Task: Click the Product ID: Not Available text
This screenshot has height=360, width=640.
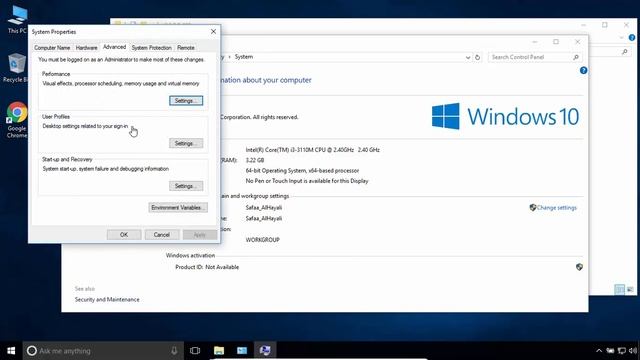Action: 207,267
